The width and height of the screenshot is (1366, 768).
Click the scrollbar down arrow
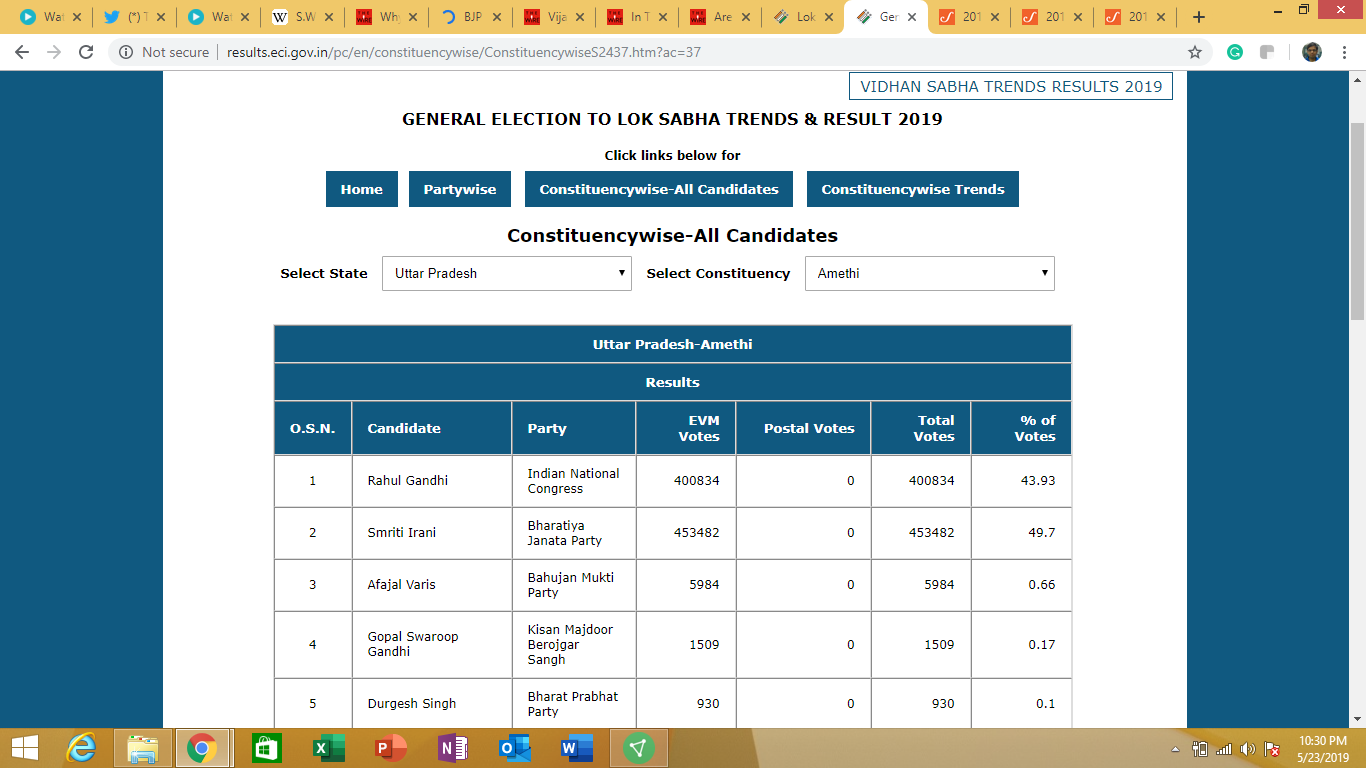(1357, 719)
